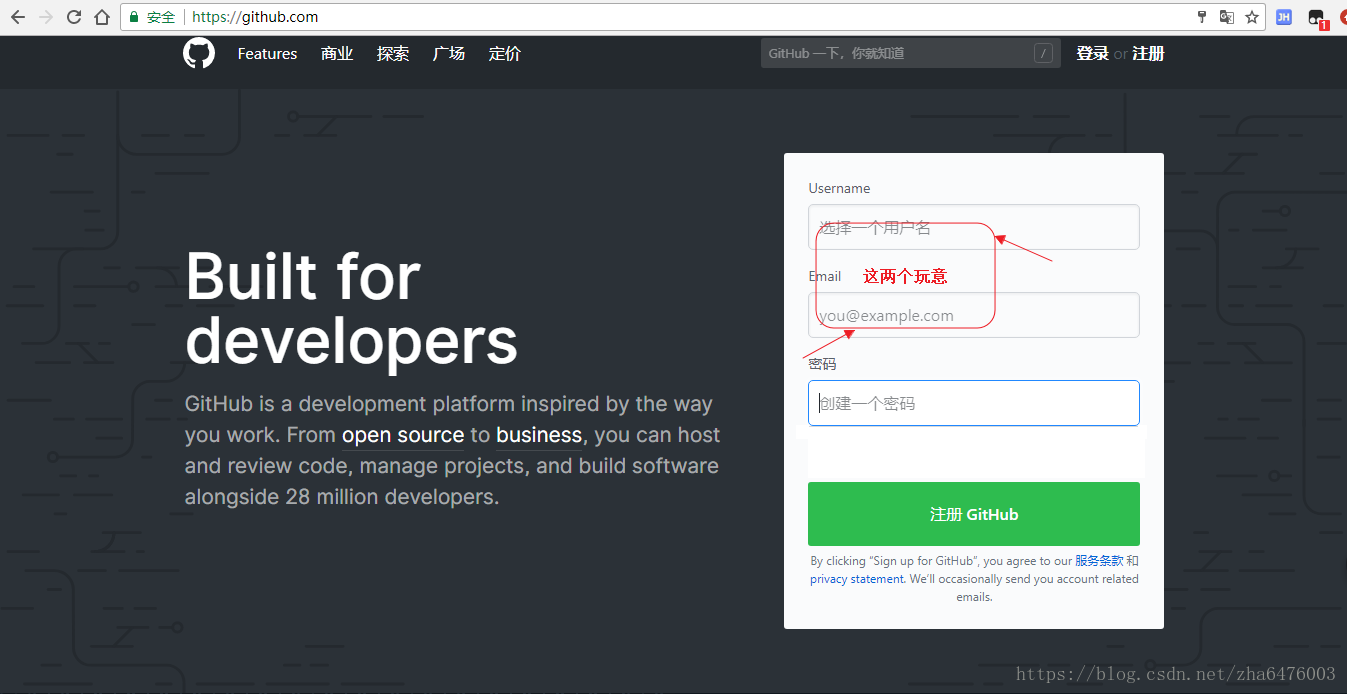
Task: Bookmark this page with the star icon
Action: tap(1252, 17)
